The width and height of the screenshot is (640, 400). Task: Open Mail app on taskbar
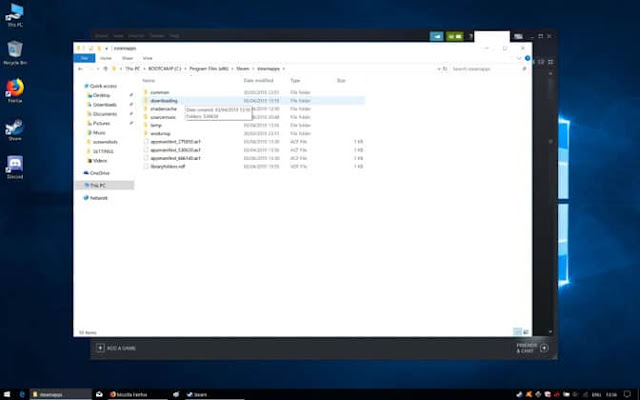coord(99,394)
